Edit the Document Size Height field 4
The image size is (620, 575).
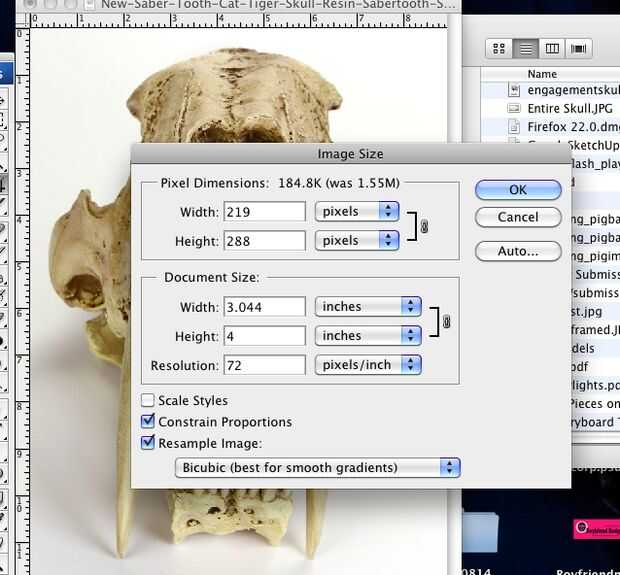tap(265, 336)
